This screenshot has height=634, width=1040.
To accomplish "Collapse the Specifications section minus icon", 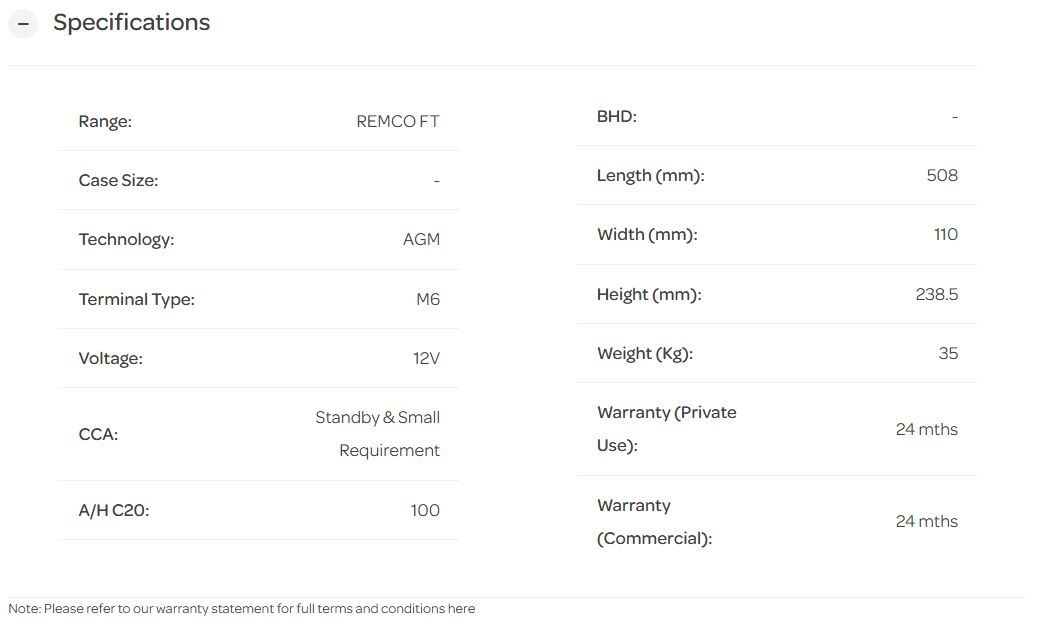I will pyautogui.click(x=23, y=24).
